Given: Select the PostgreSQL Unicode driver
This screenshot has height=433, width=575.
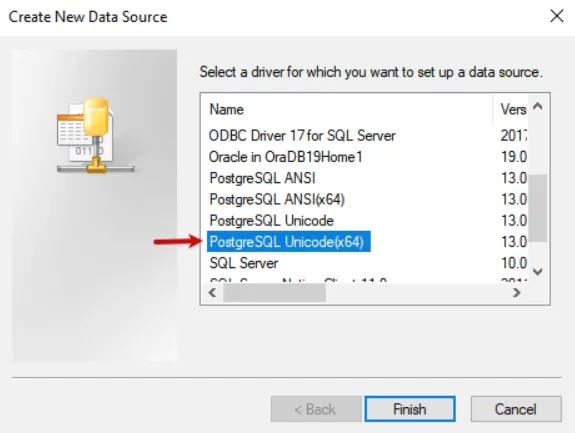Looking at the screenshot, I should pyautogui.click(x=271, y=221).
